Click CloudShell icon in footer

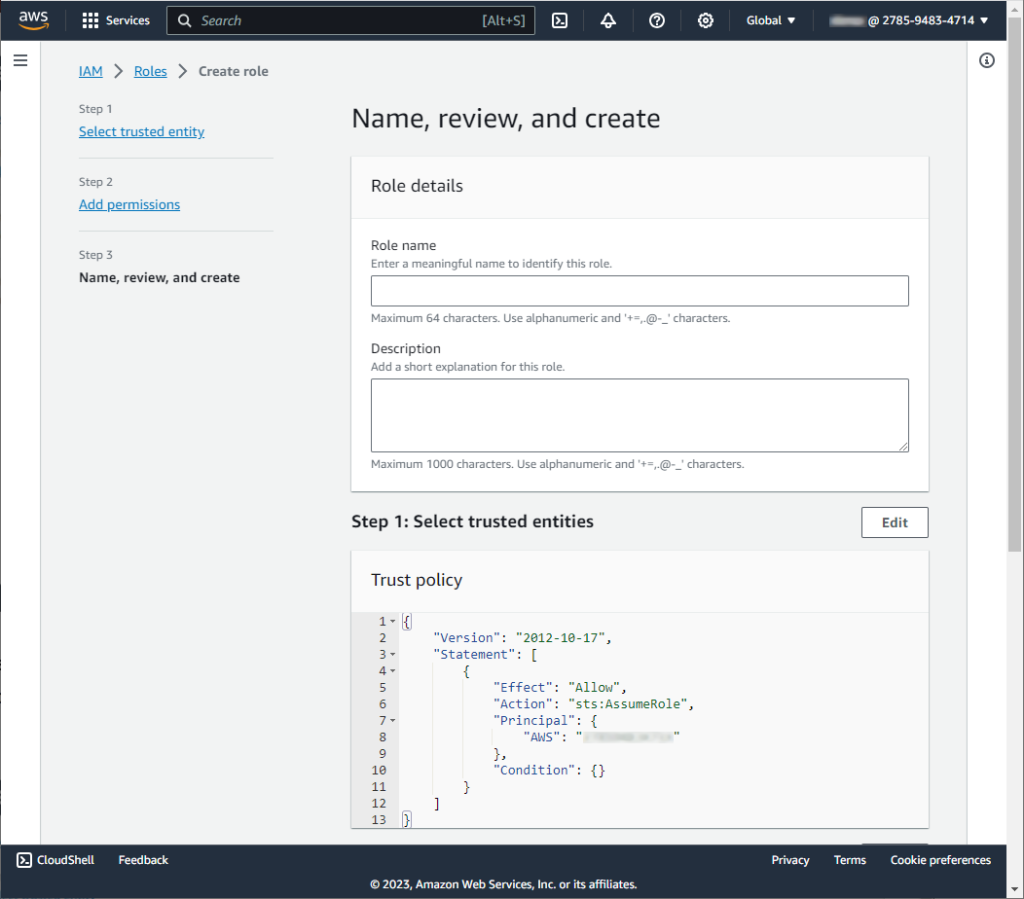click(x=24, y=860)
